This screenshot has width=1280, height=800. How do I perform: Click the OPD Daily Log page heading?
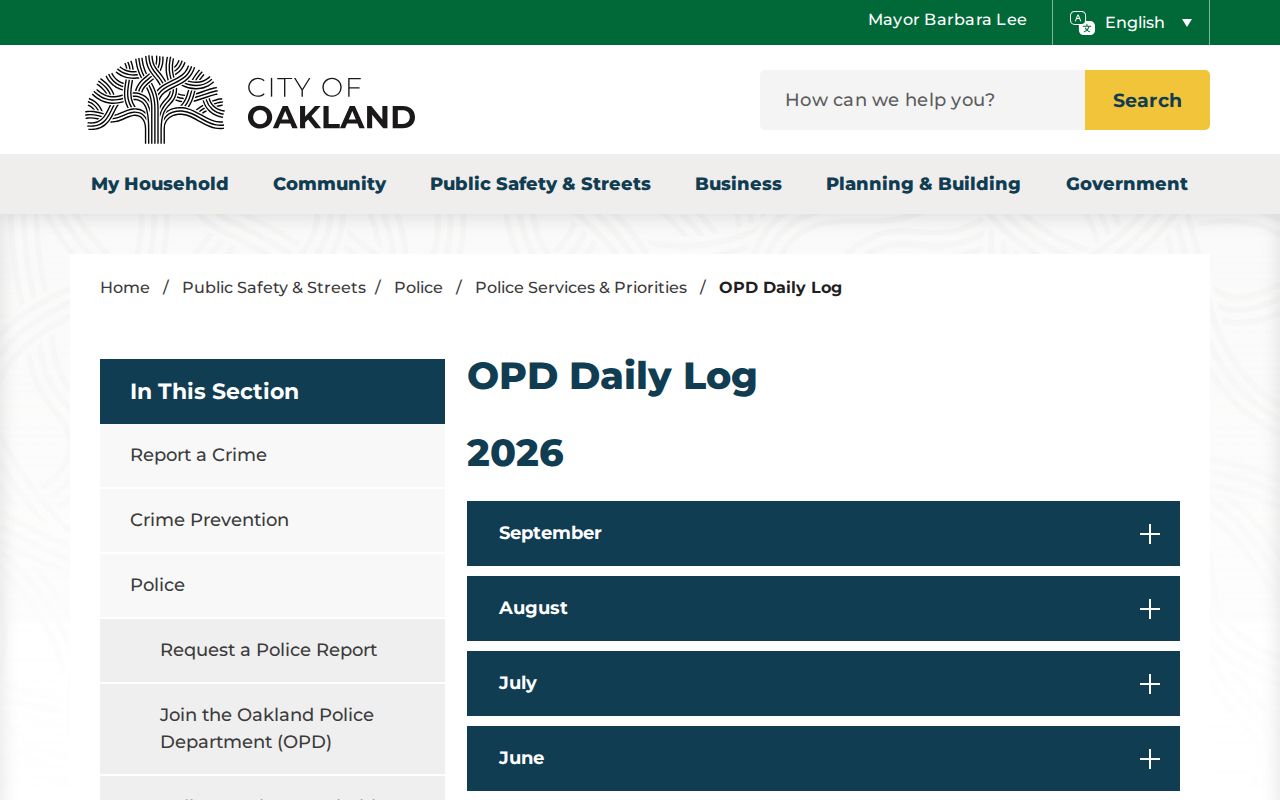612,376
